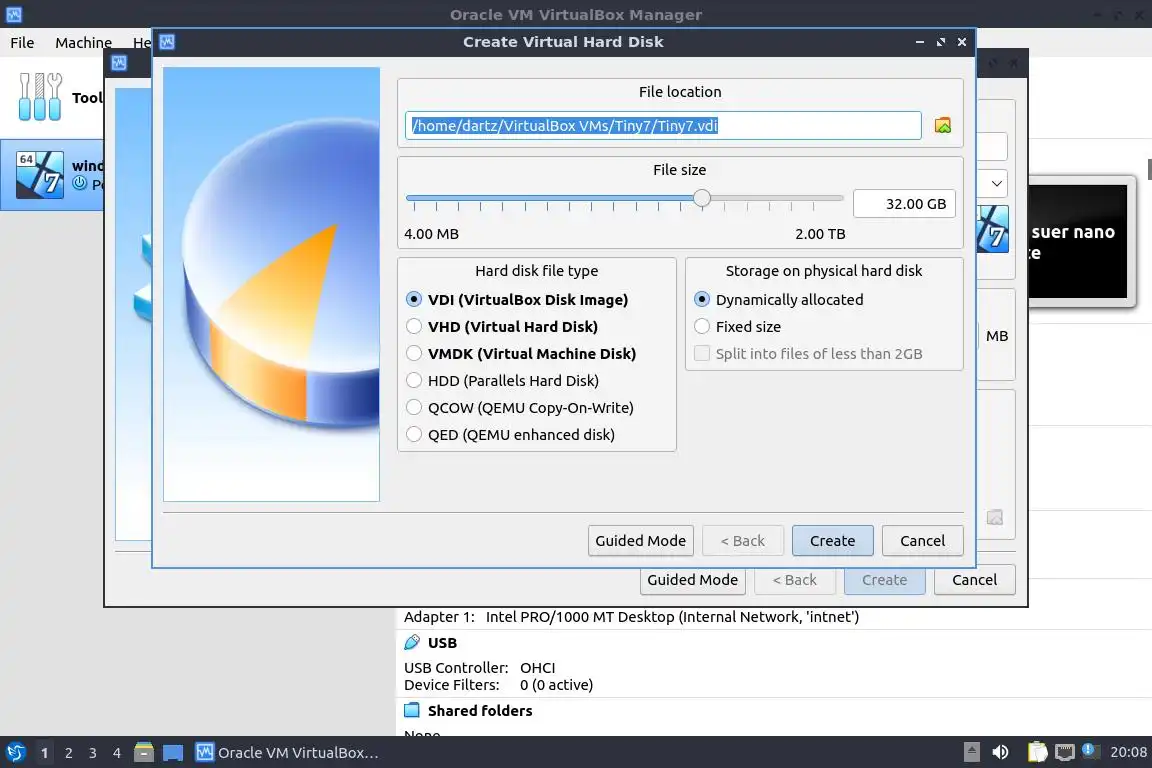Click the Tools screwdriver and wrench icon
The image size is (1152, 768).
pos(40,96)
